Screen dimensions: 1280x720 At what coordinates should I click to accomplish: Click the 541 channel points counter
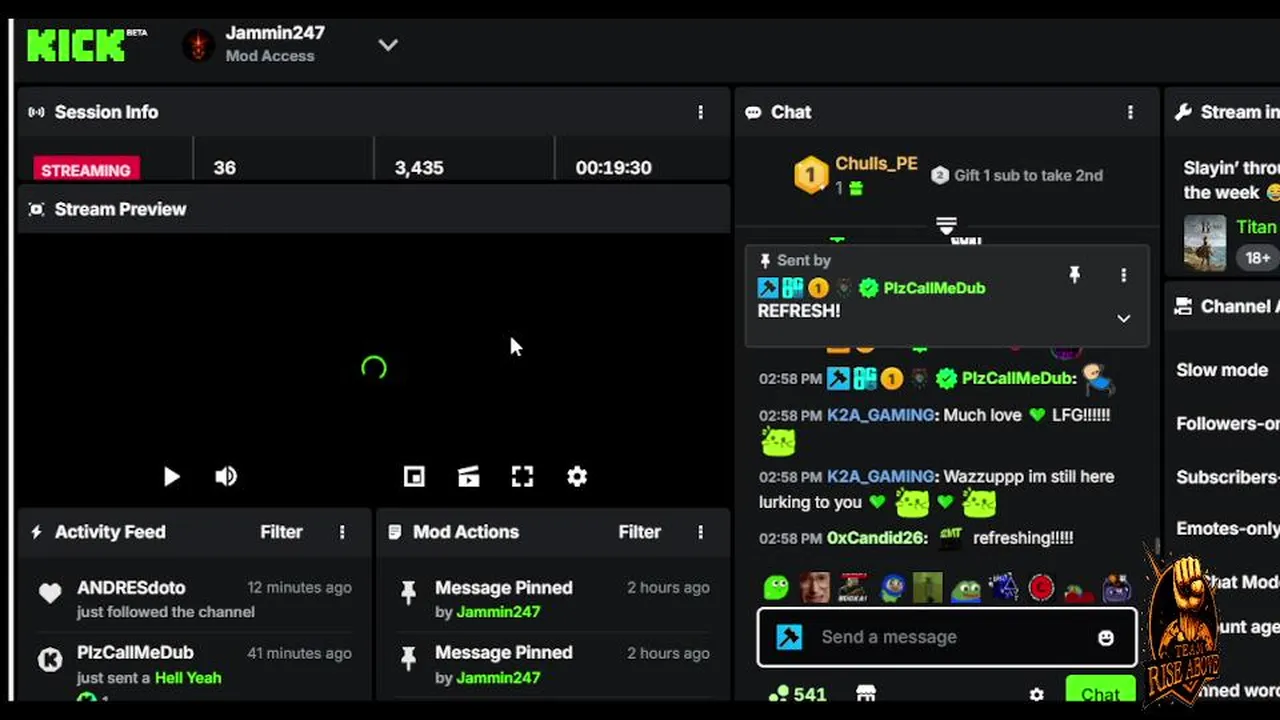[x=797, y=693]
